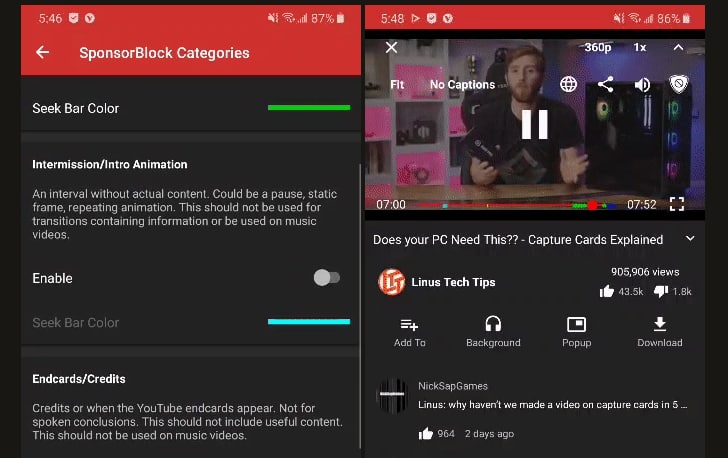Viewport: 728px width, 458px height.
Task: Click the red seek bar position knob
Action: pyautogui.click(x=592, y=205)
